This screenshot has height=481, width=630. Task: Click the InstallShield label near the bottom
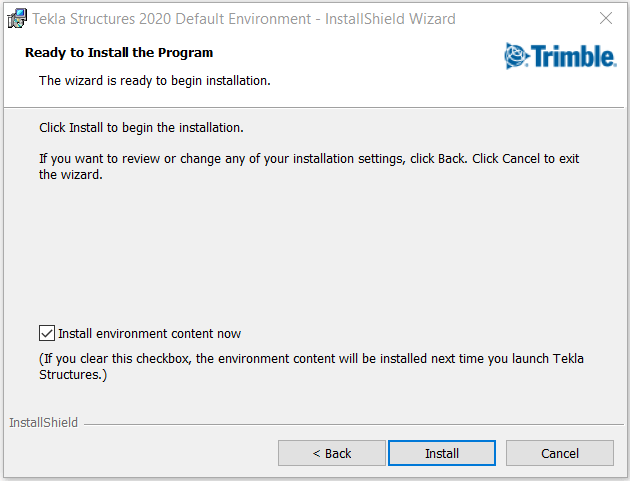(x=43, y=423)
